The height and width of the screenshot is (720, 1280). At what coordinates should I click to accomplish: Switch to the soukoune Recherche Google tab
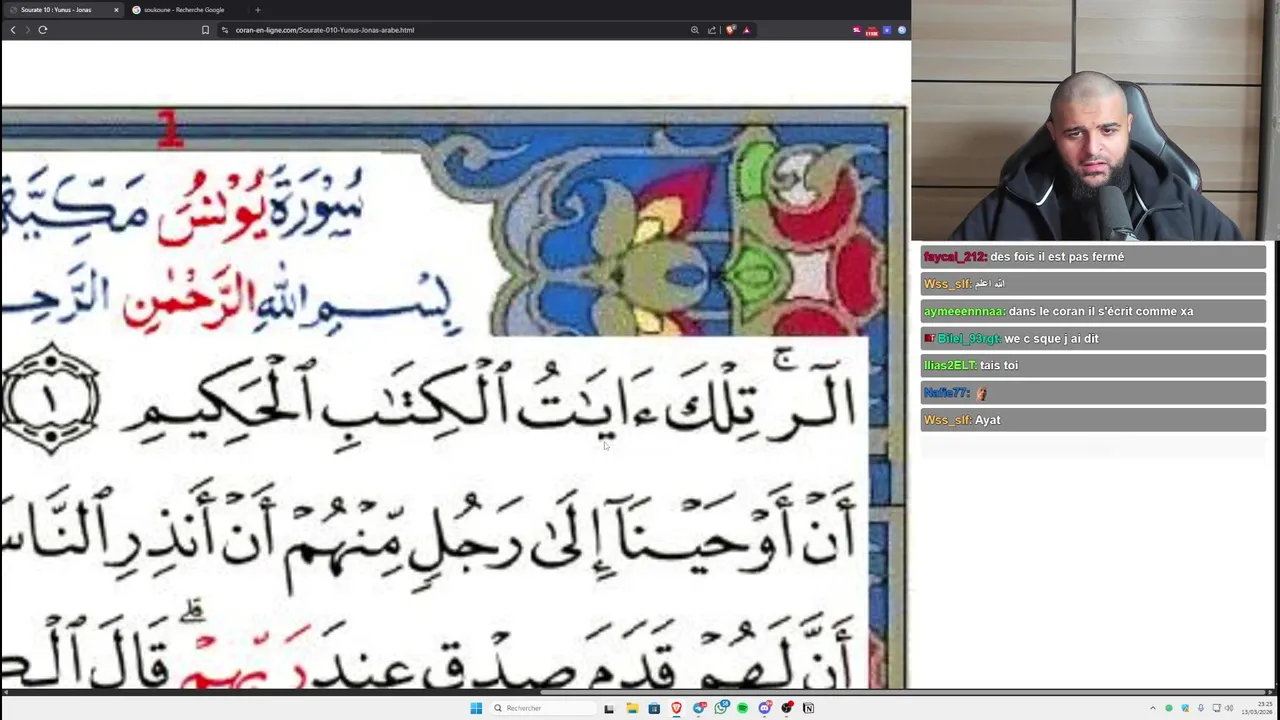tap(184, 10)
